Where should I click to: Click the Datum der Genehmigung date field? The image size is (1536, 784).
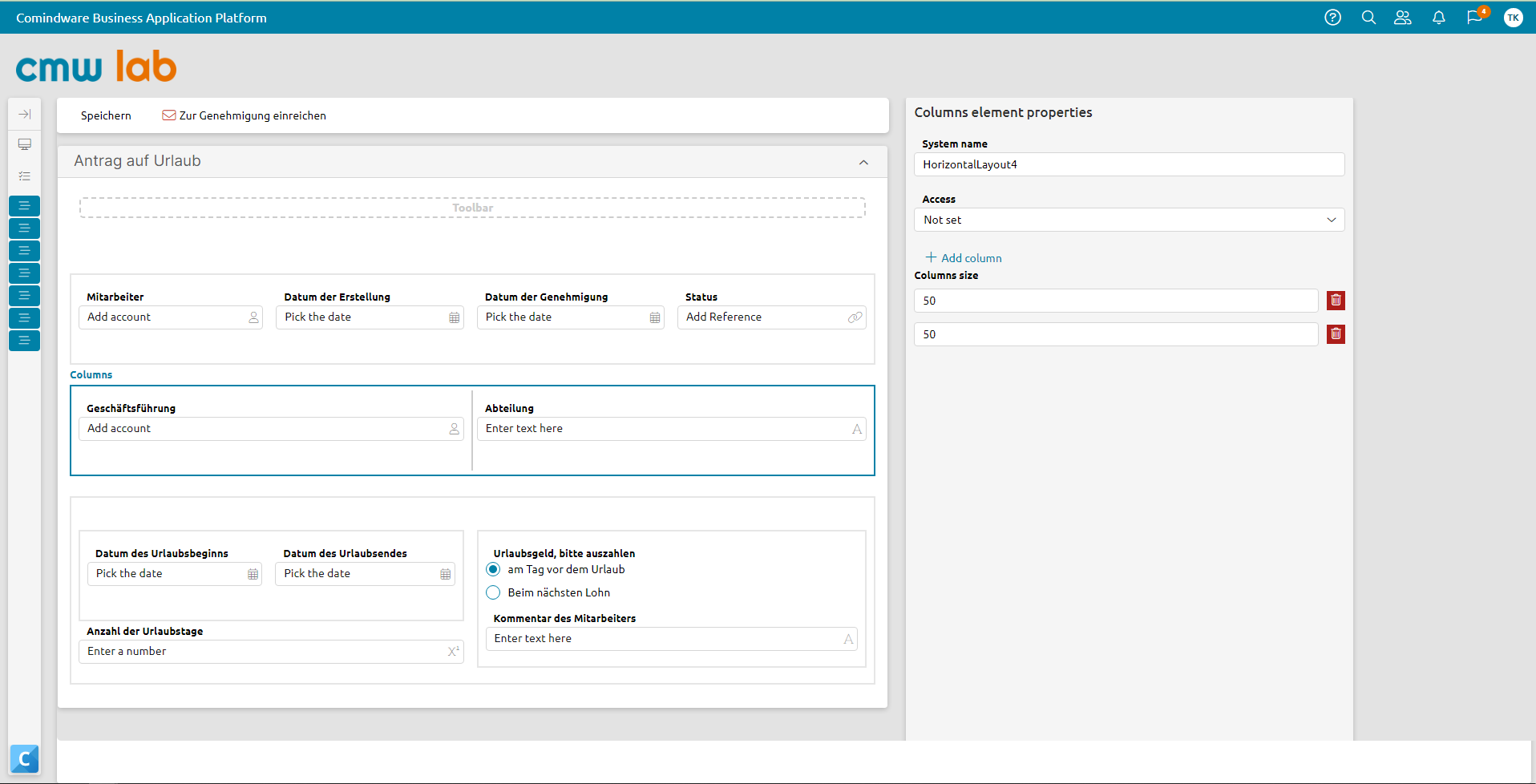click(570, 317)
